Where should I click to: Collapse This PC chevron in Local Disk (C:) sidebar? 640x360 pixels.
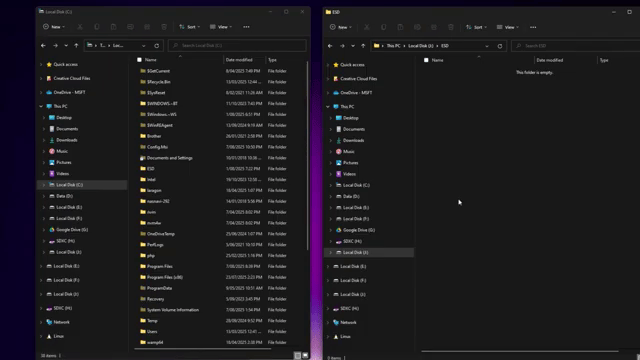coord(41,106)
